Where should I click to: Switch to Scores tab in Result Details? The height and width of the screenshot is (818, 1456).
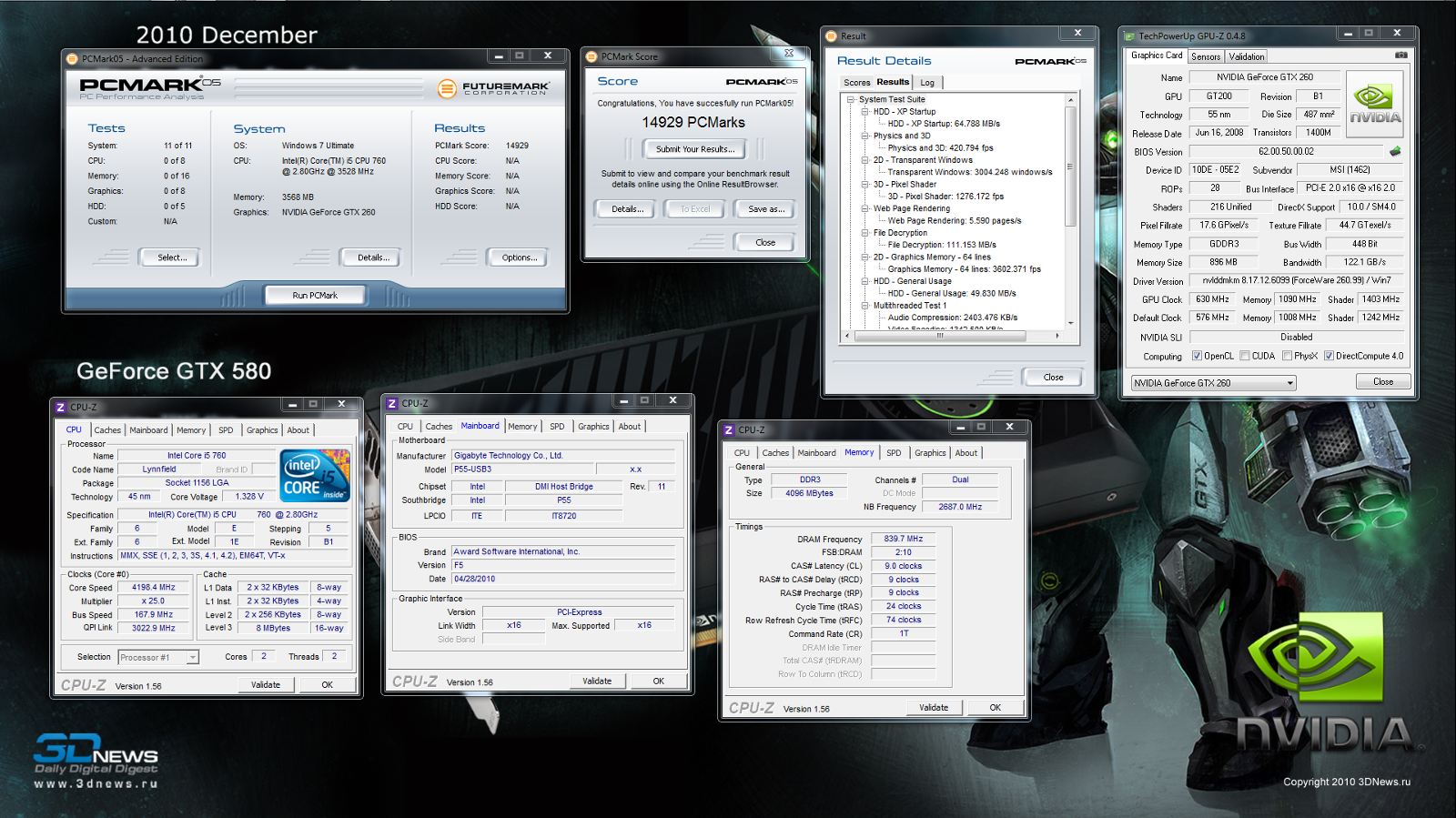pyautogui.click(x=856, y=83)
